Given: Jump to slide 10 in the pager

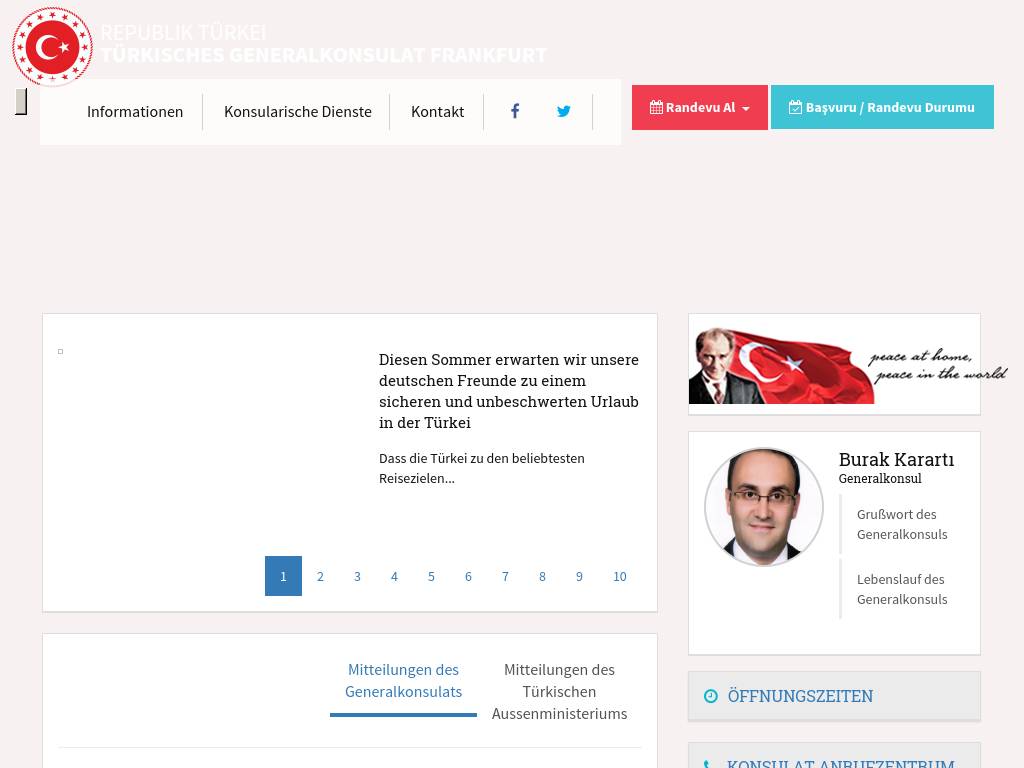Looking at the screenshot, I should point(619,576).
